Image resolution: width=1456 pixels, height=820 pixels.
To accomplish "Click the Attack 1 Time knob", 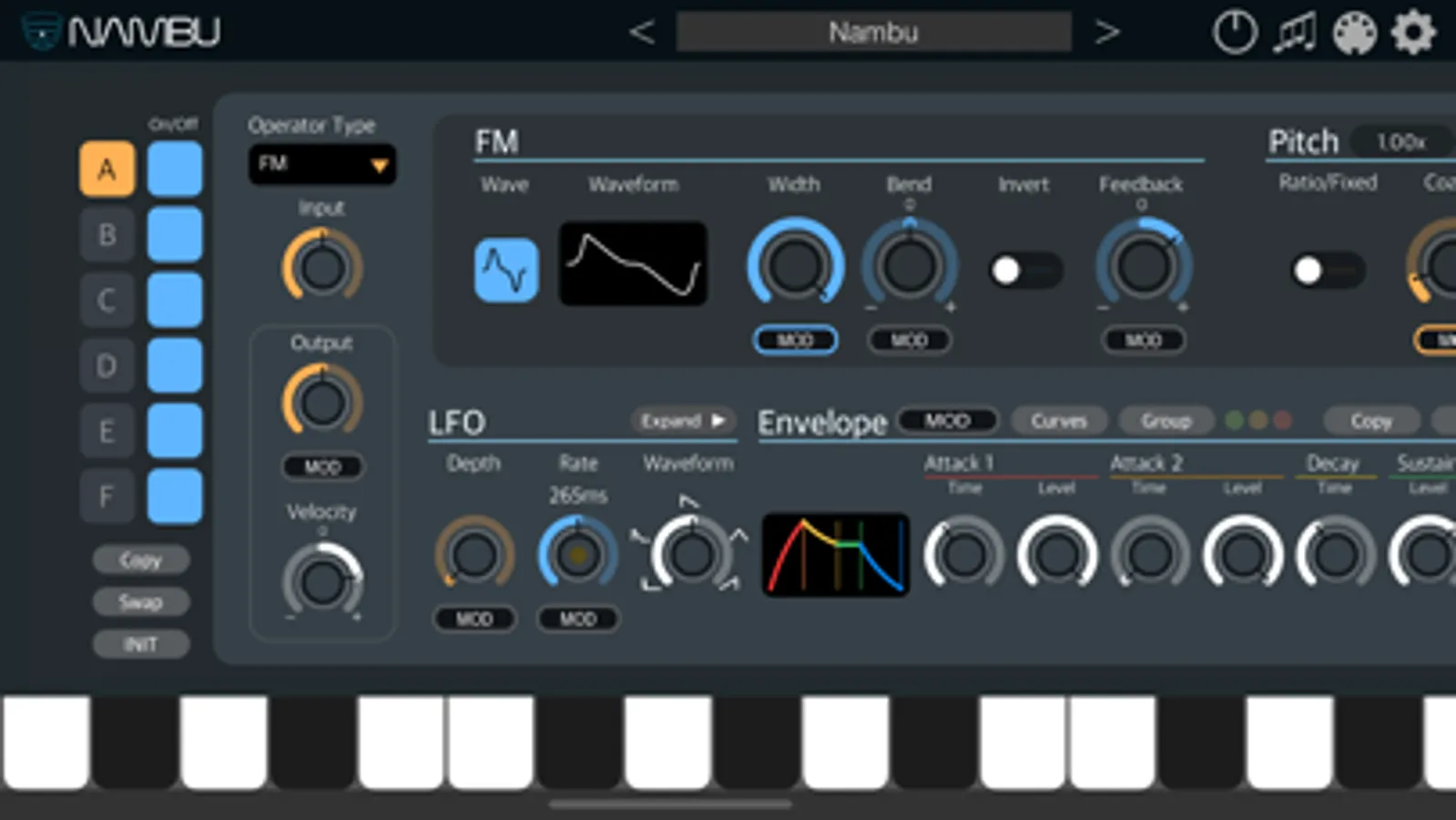I will [x=963, y=554].
